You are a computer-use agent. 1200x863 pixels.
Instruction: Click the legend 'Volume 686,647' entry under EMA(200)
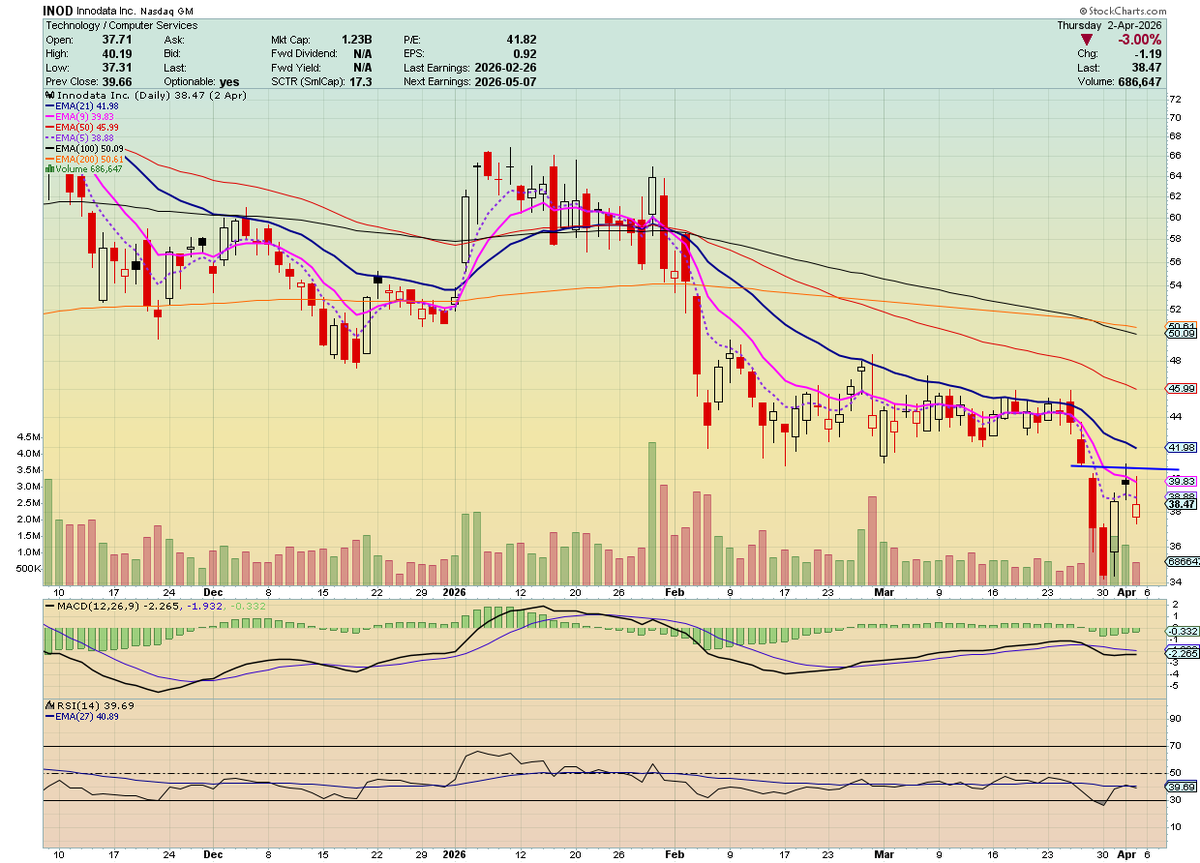(x=83, y=169)
